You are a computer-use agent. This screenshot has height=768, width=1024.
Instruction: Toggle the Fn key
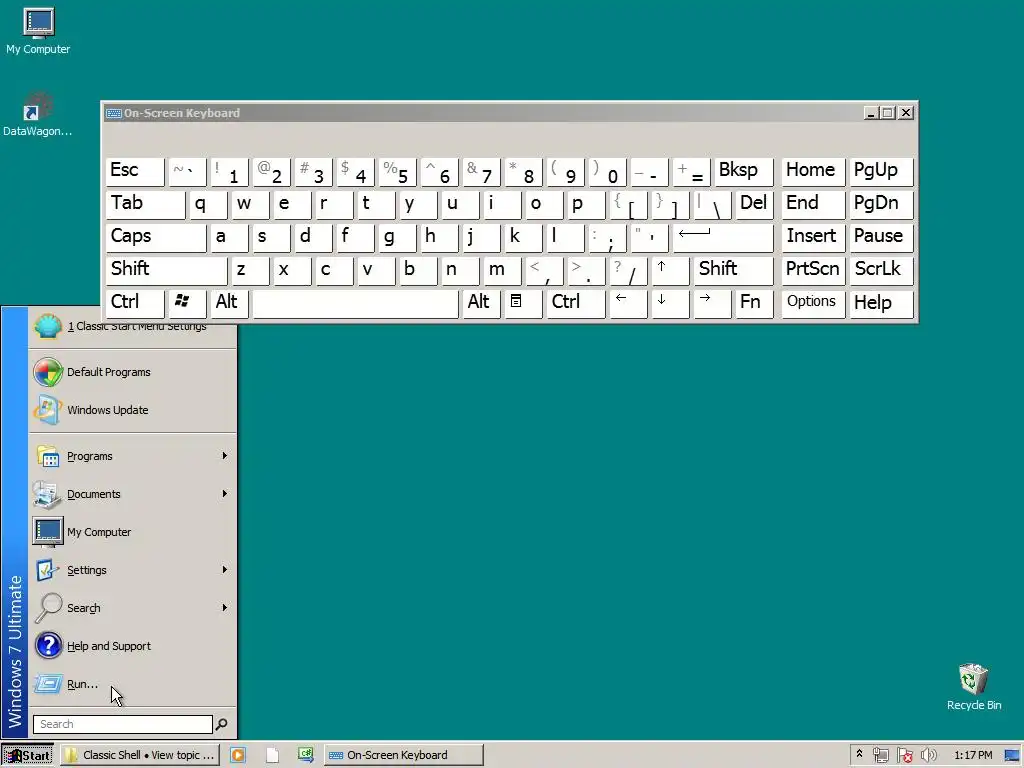pos(754,303)
